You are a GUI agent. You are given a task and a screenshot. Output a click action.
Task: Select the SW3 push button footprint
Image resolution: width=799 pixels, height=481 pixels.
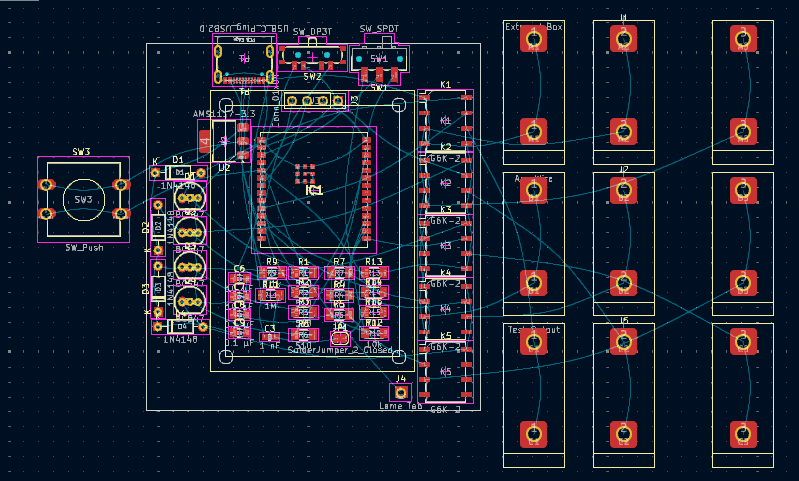[x=83, y=200]
